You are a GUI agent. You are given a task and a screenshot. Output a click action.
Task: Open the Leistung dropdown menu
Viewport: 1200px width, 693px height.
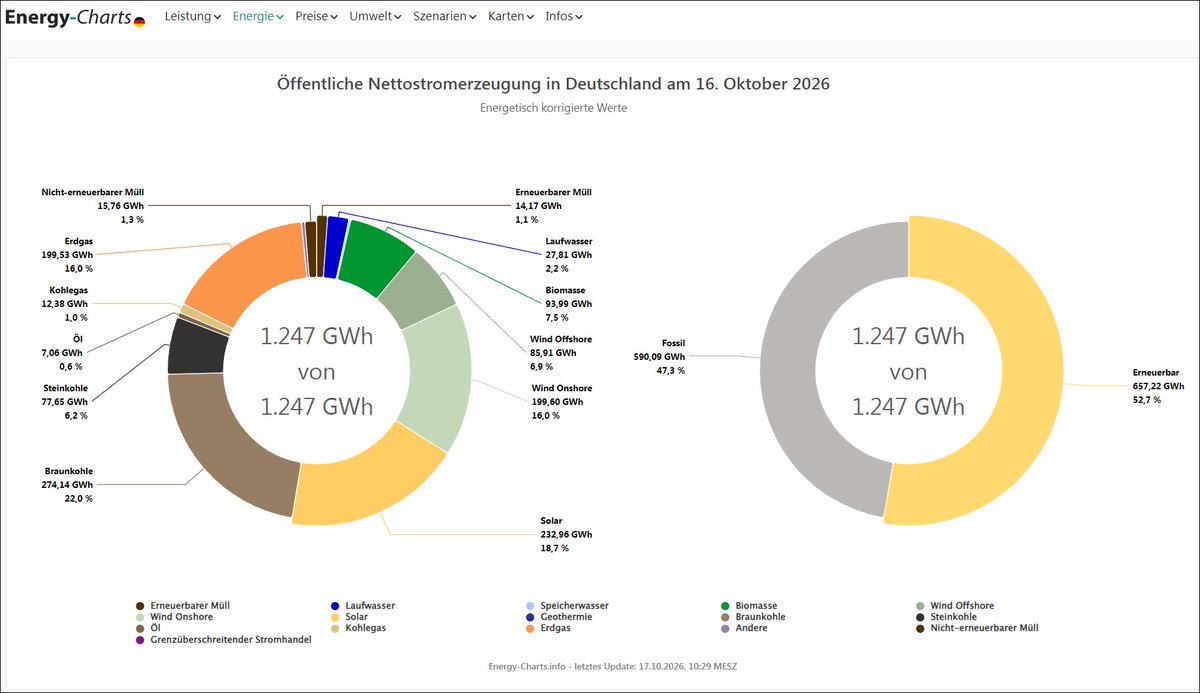click(192, 17)
